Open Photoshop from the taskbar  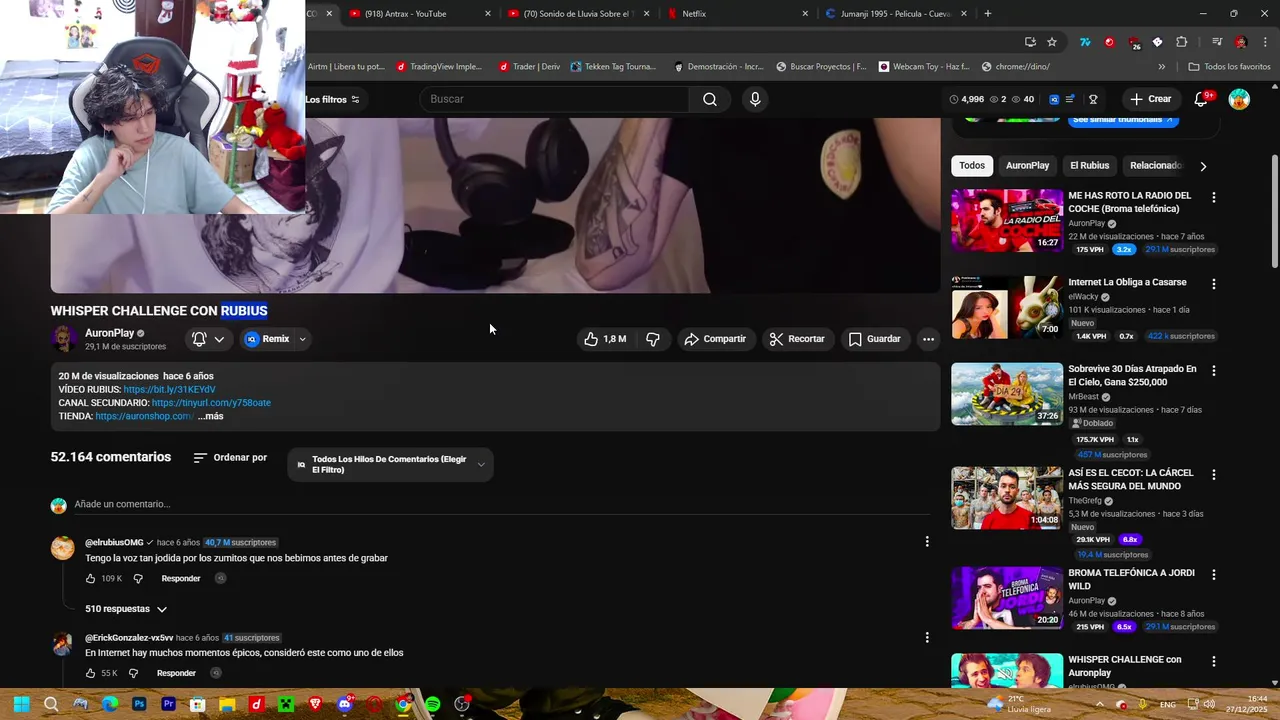point(139,704)
